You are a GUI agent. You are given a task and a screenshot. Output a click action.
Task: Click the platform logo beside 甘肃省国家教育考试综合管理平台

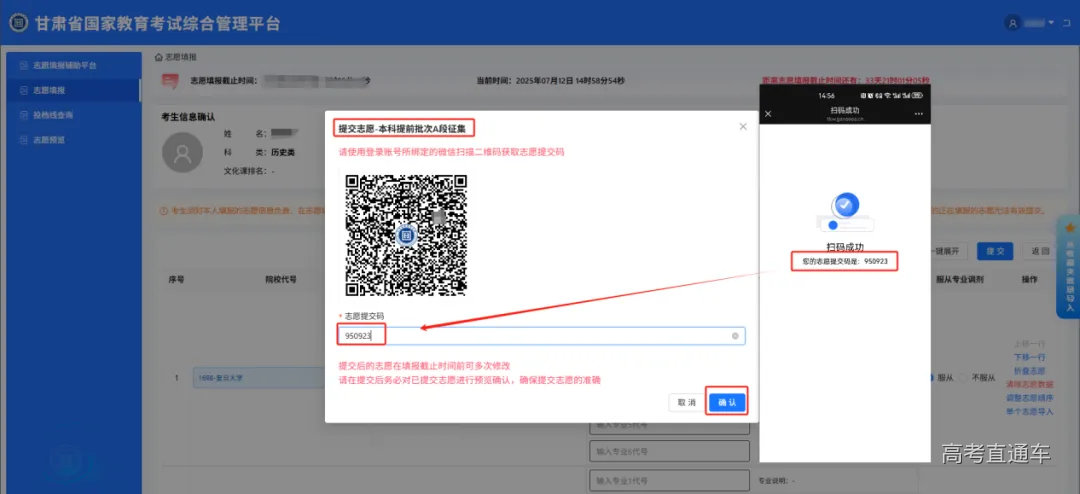pos(20,23)
